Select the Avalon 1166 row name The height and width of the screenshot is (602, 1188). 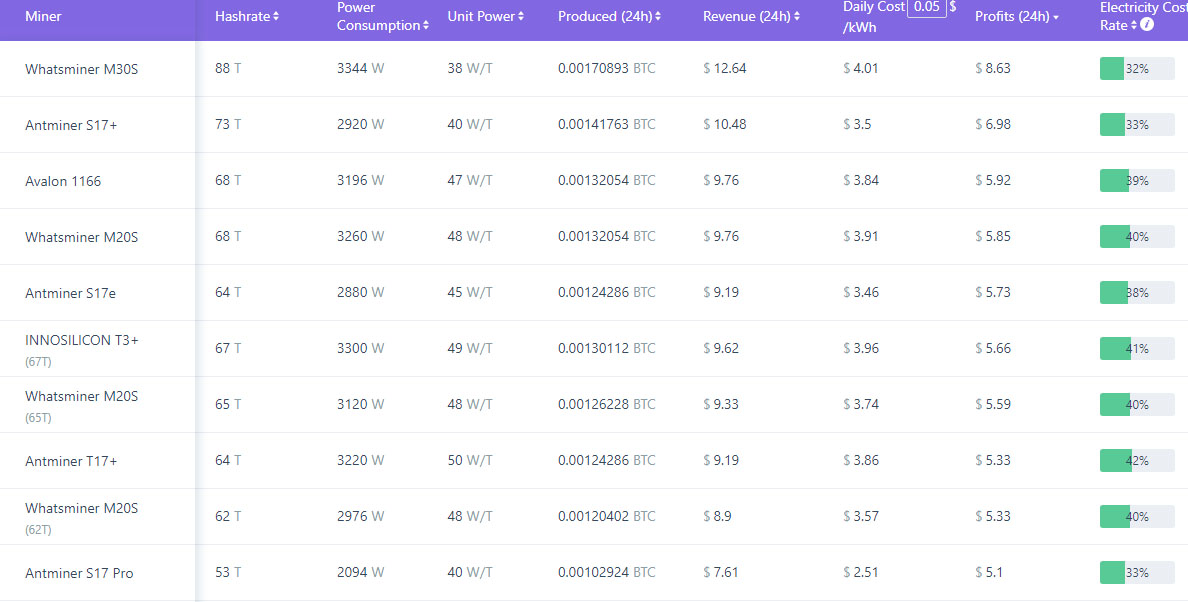pyautogui.click(x=63, y=181)
